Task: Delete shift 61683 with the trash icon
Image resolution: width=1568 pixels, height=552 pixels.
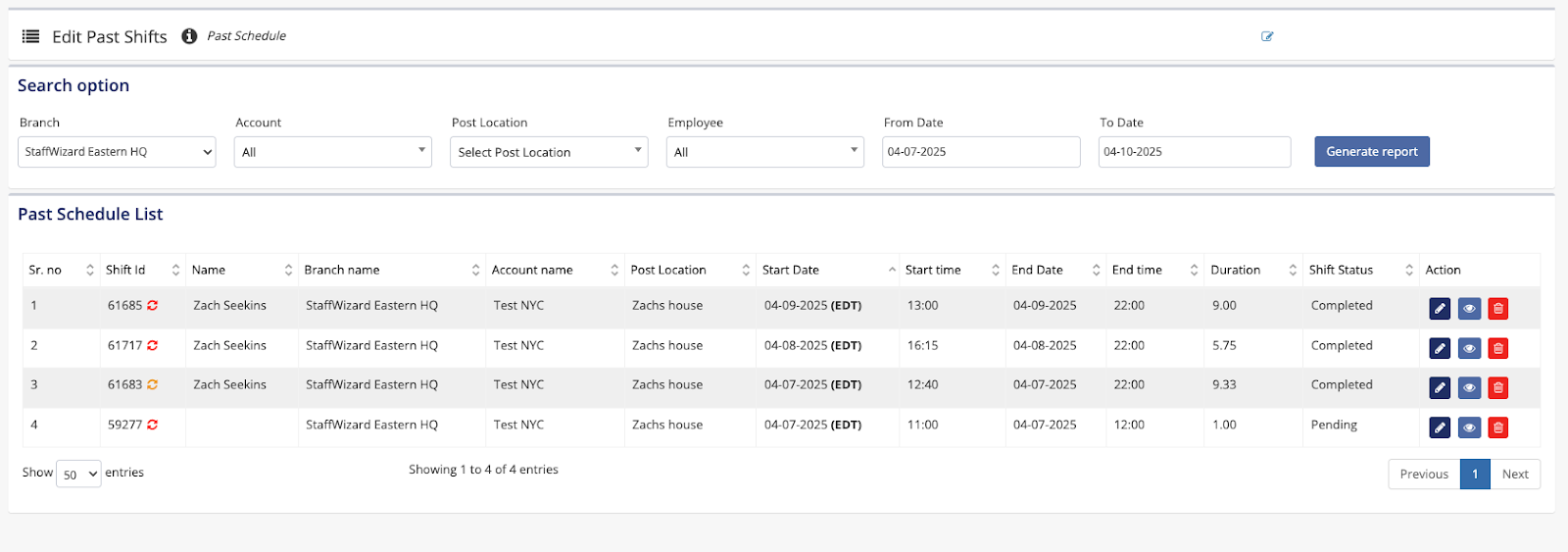Action: click(x=1497, y=388)
